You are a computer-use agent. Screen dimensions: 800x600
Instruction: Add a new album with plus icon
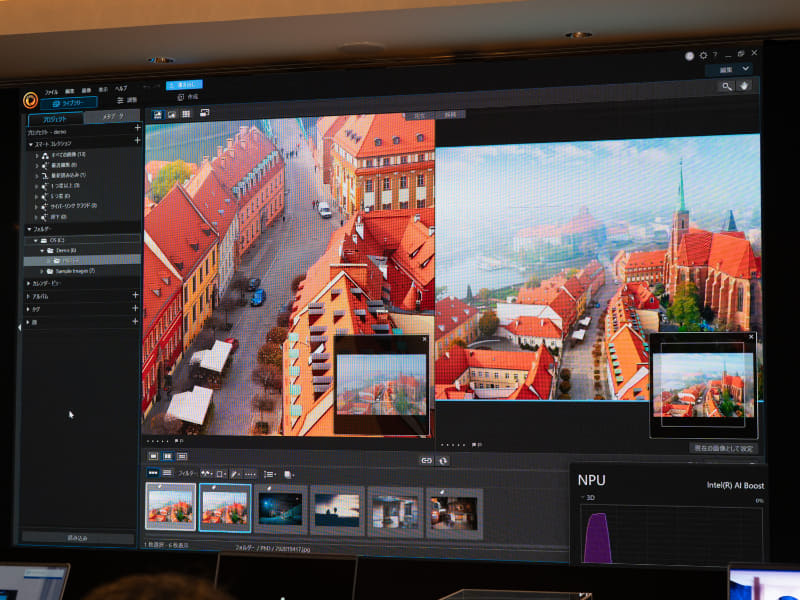tap(135, 295)
